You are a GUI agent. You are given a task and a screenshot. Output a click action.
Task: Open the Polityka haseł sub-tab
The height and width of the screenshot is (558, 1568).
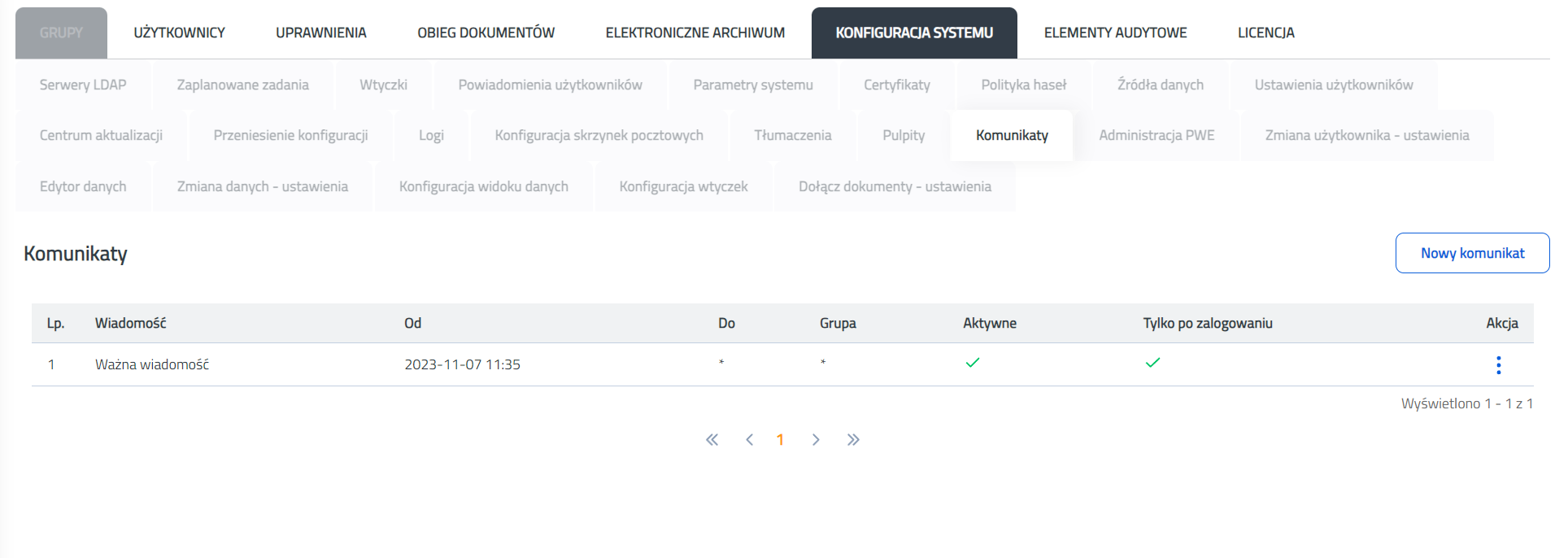1023,85
